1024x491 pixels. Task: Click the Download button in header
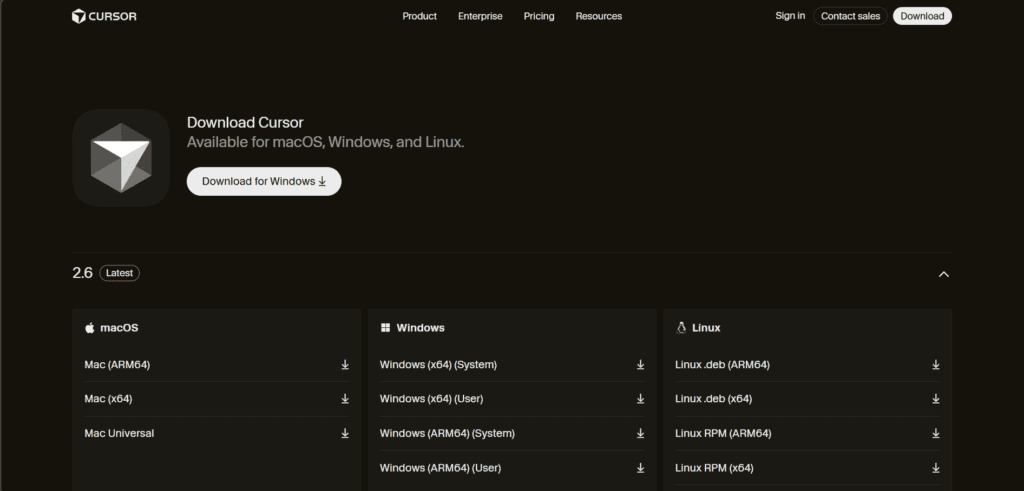click(922, 16)
